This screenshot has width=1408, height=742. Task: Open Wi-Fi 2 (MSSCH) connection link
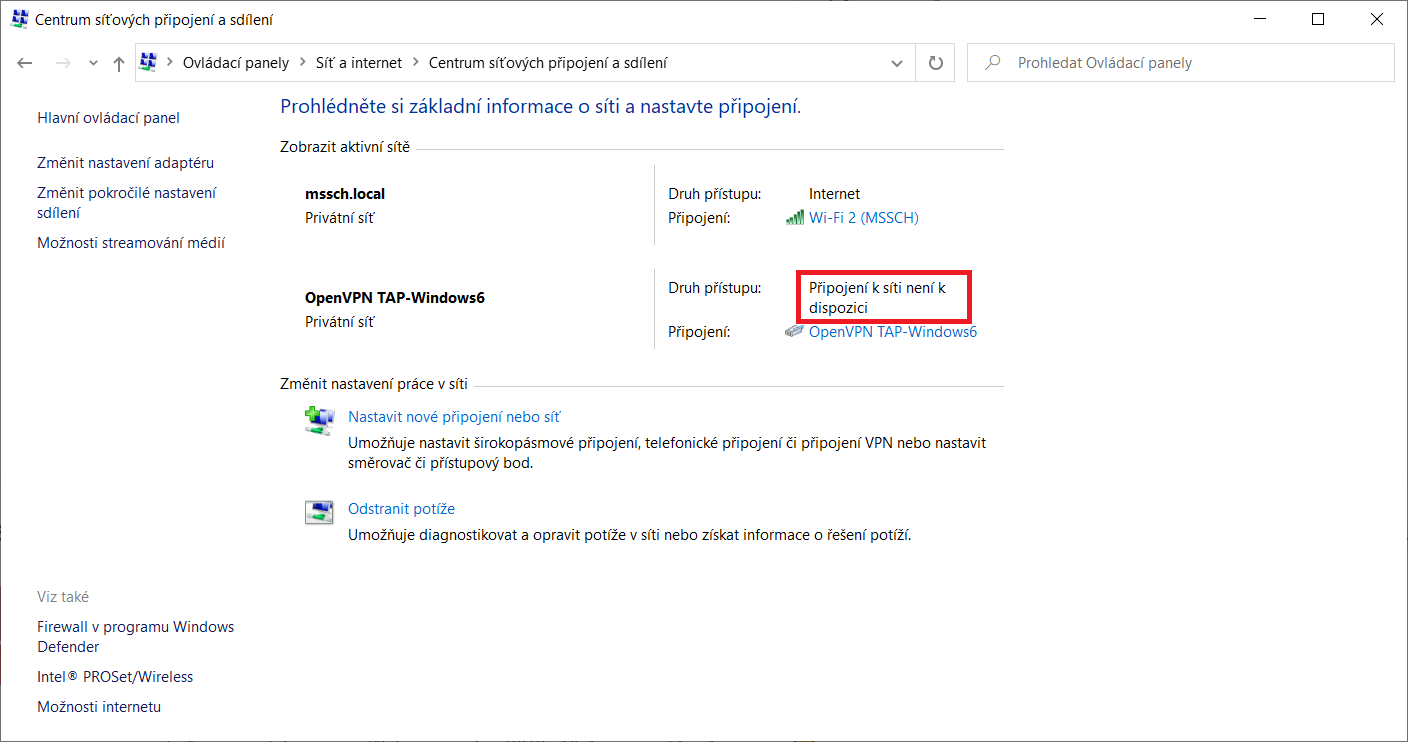863,218
